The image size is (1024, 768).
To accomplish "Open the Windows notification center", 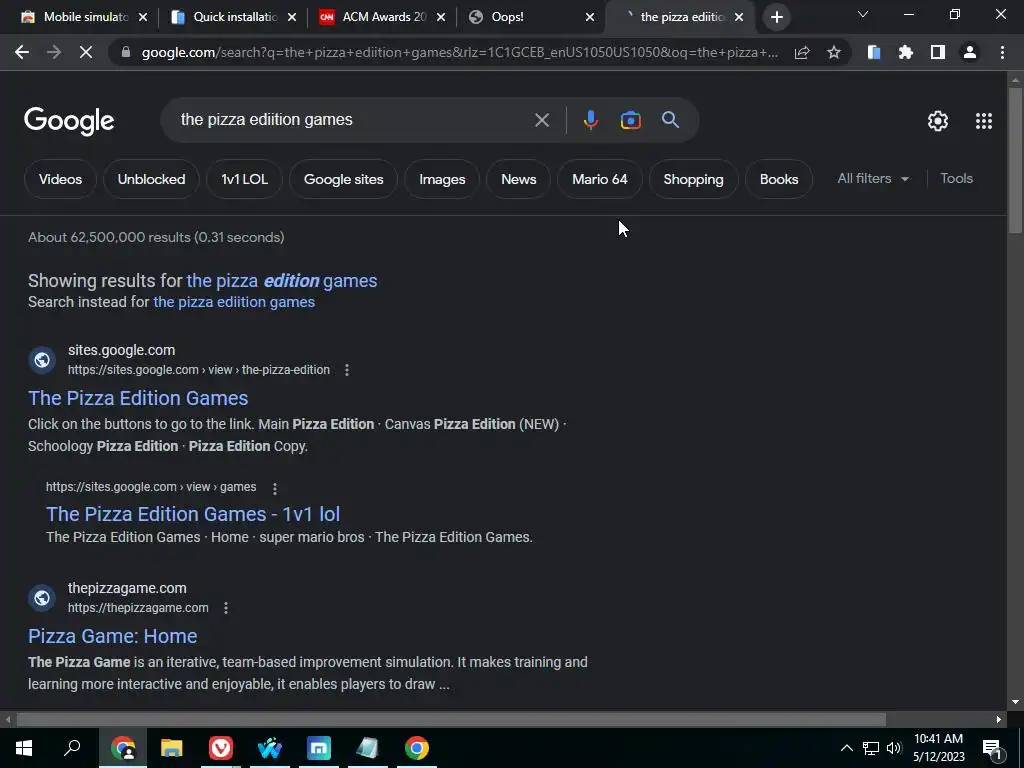I will click(x=993, y=748).
